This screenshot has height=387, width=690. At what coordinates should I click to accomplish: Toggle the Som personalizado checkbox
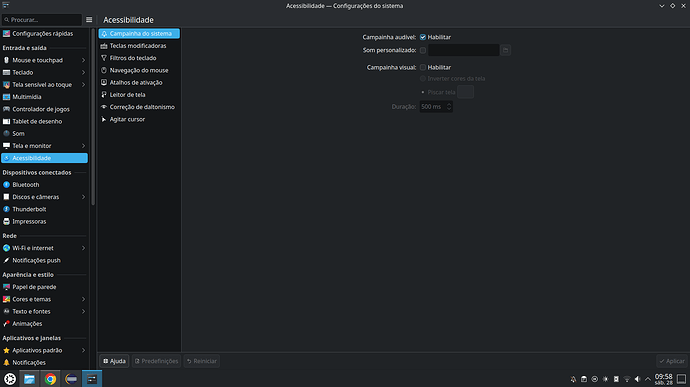point(423,50)
